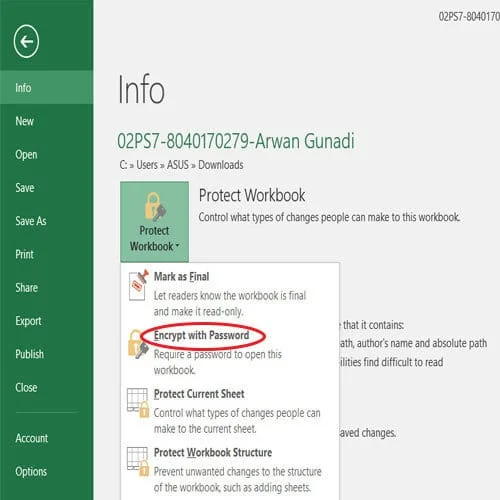Click 'Let readers know the workbook is final' description
500x500 pixels.
point(230,296)
